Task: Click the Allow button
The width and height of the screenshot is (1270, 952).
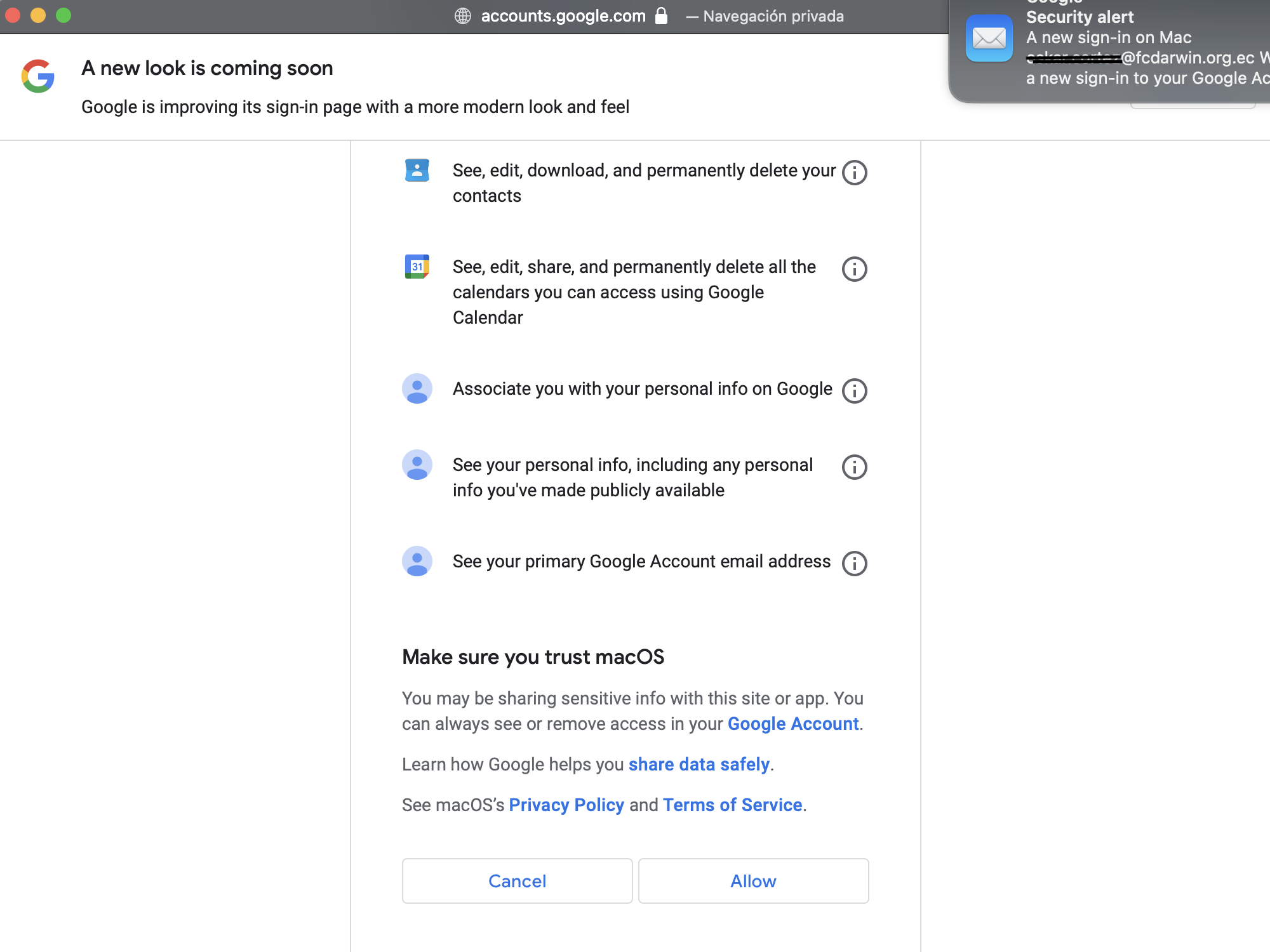Action: coord(753,881)
